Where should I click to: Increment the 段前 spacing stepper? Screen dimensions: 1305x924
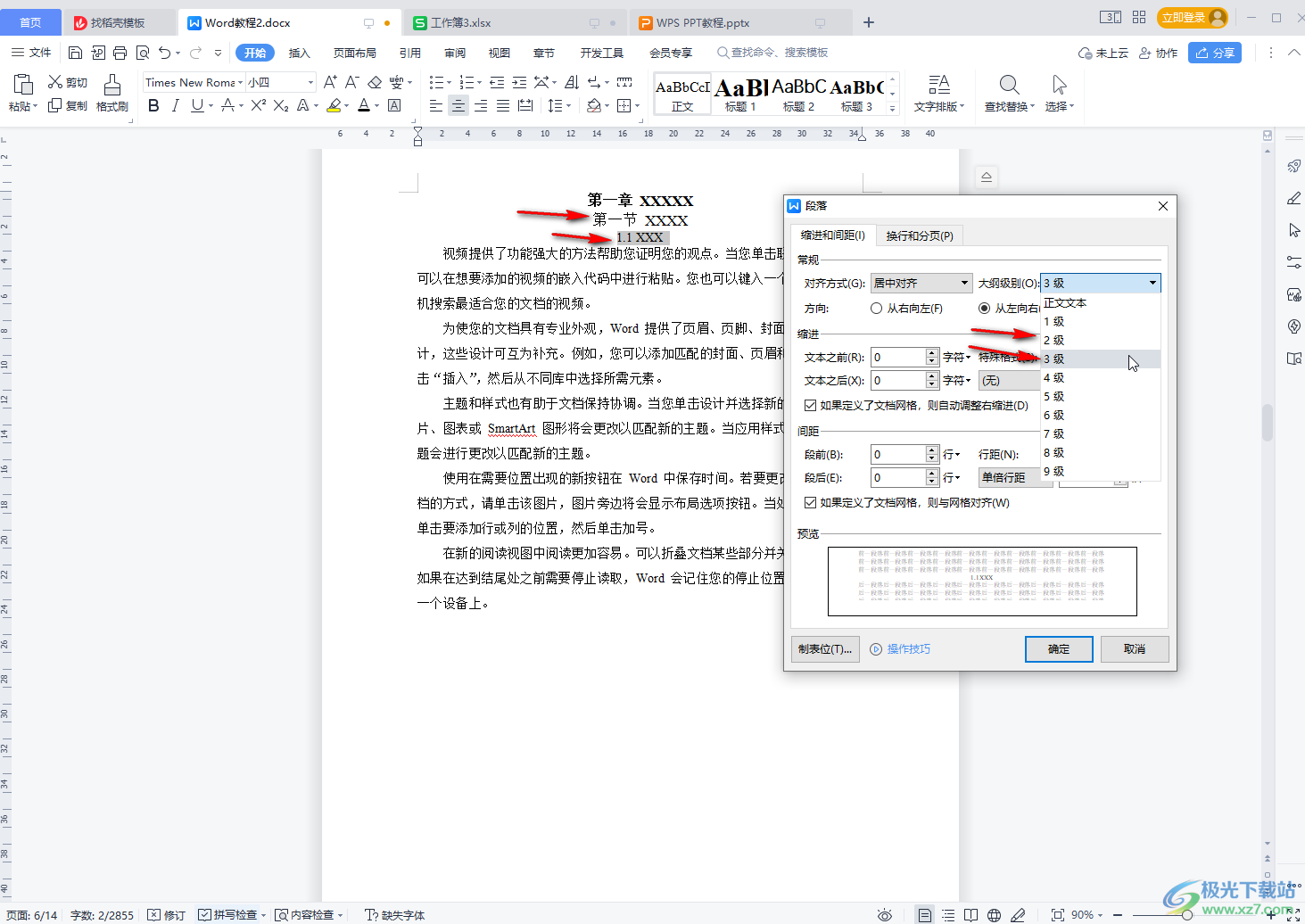(932, 450)
